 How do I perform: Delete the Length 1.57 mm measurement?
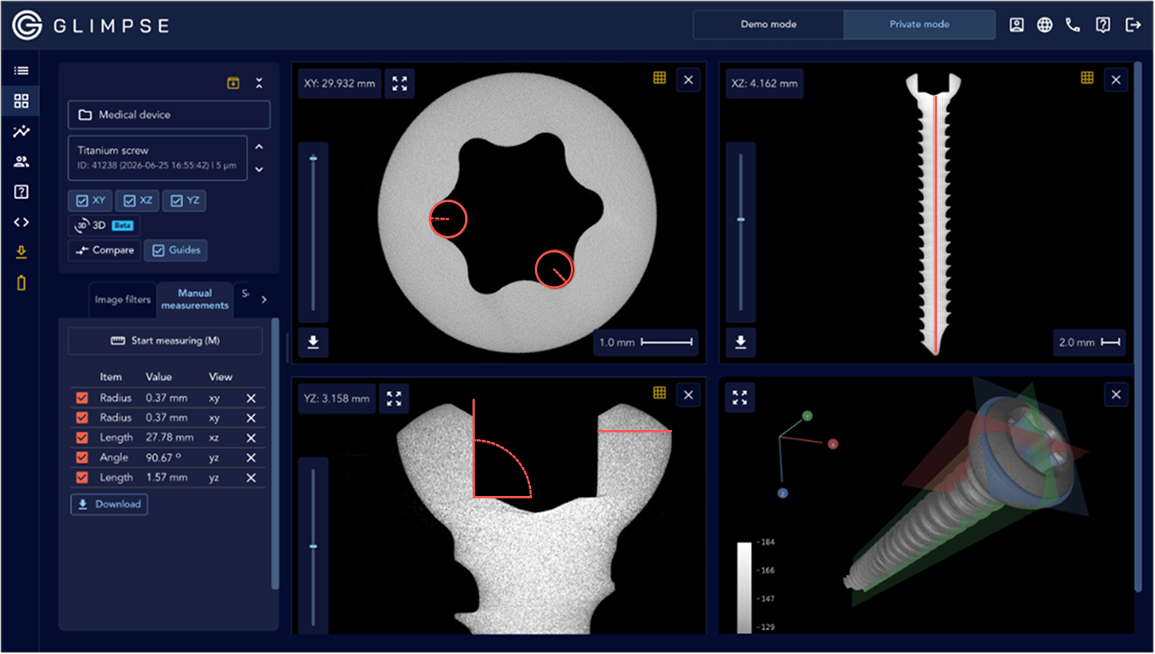pos(251,478)
